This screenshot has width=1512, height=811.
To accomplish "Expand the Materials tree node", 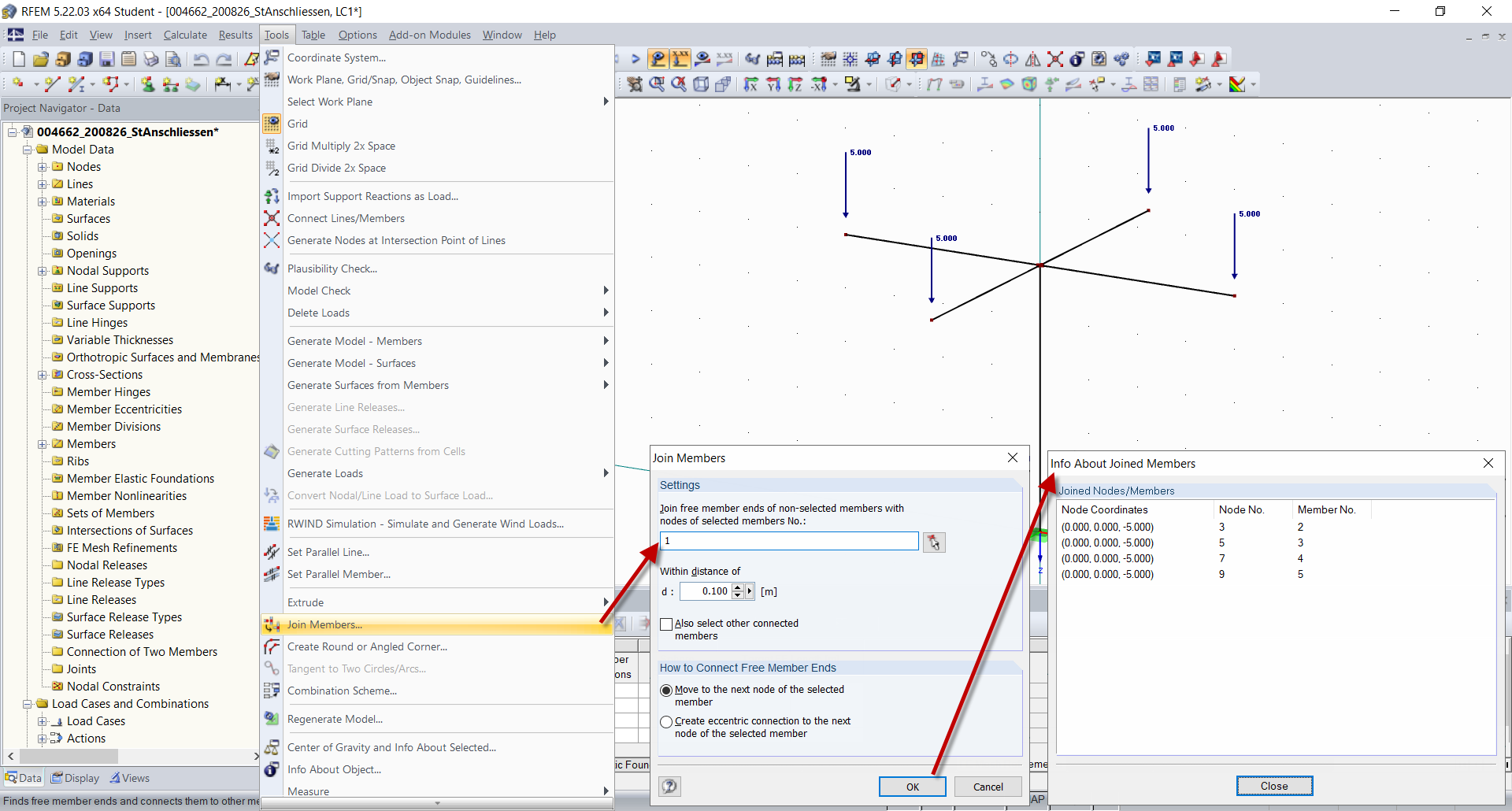I will pyautogui.click(x=43, y=202).
